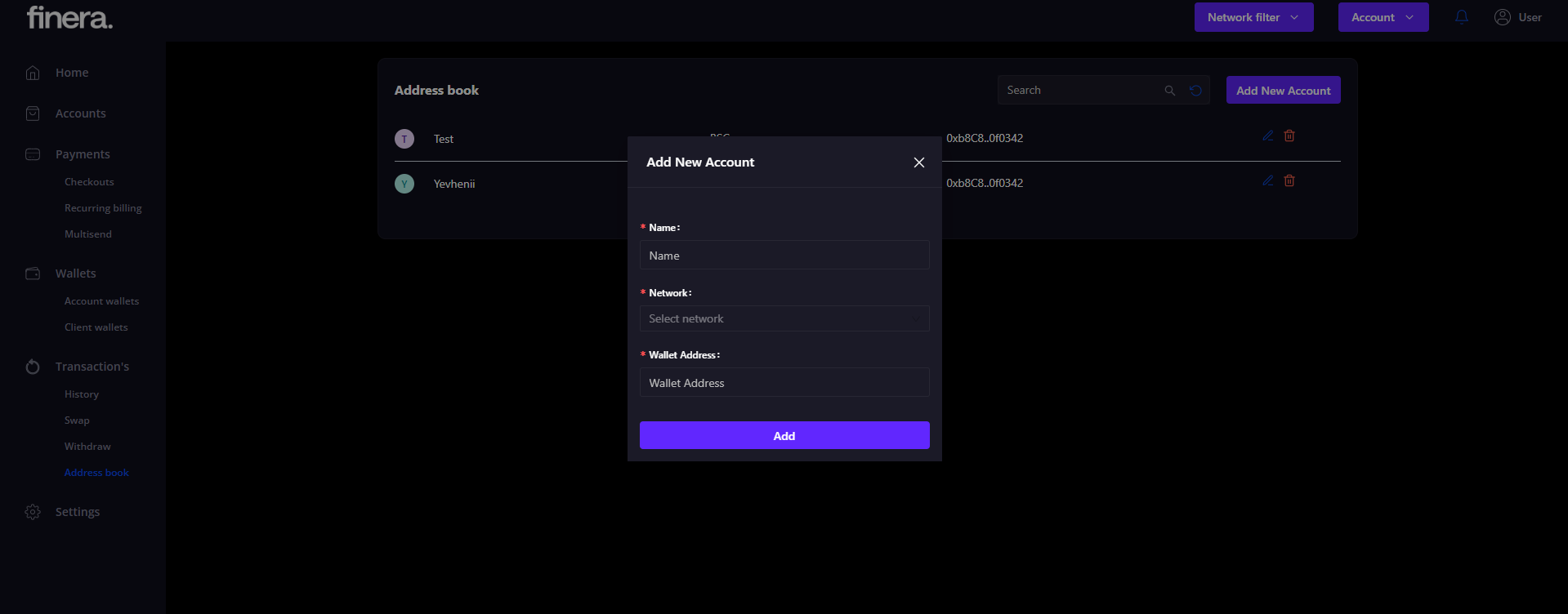Click the edit pencil icon for Test
Viewport: 1568px width, 614px height.
point(1267,136)
